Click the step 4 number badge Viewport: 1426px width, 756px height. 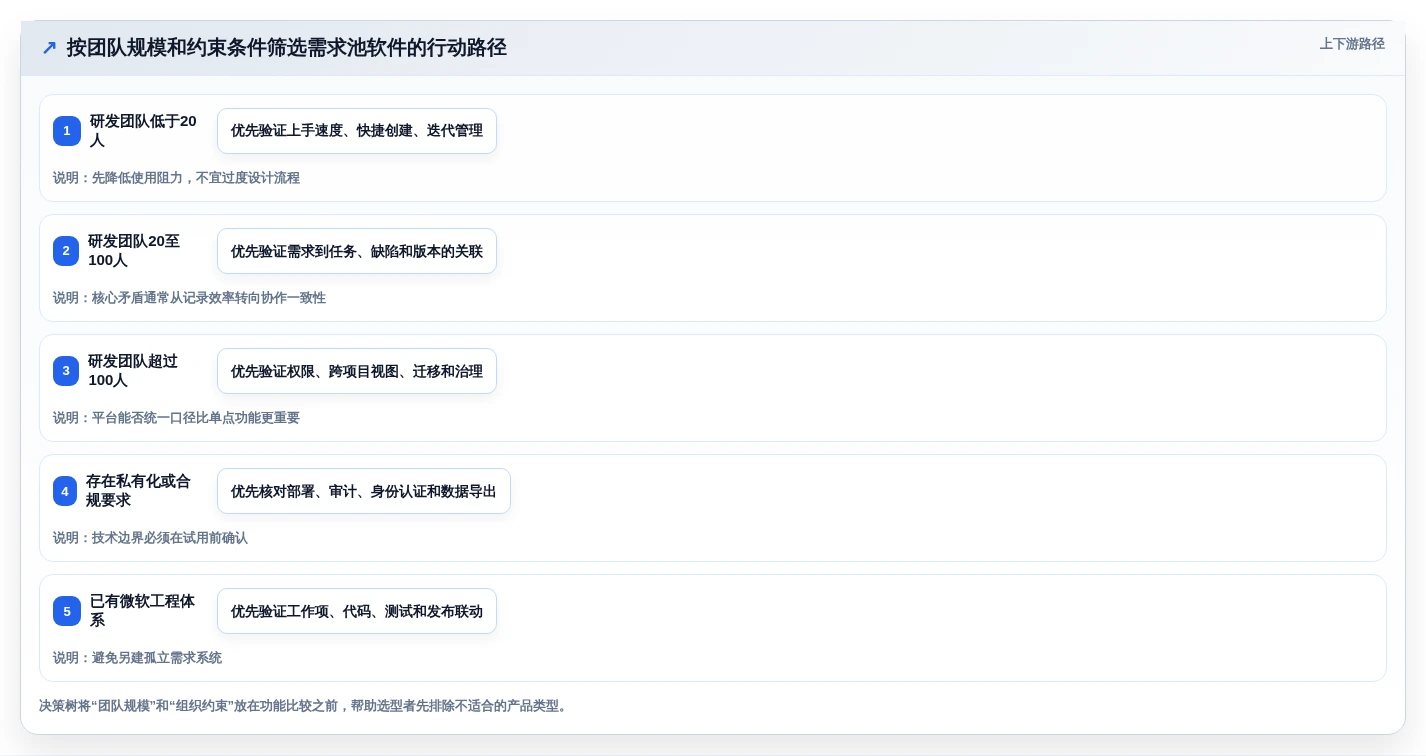click(65, 491)
